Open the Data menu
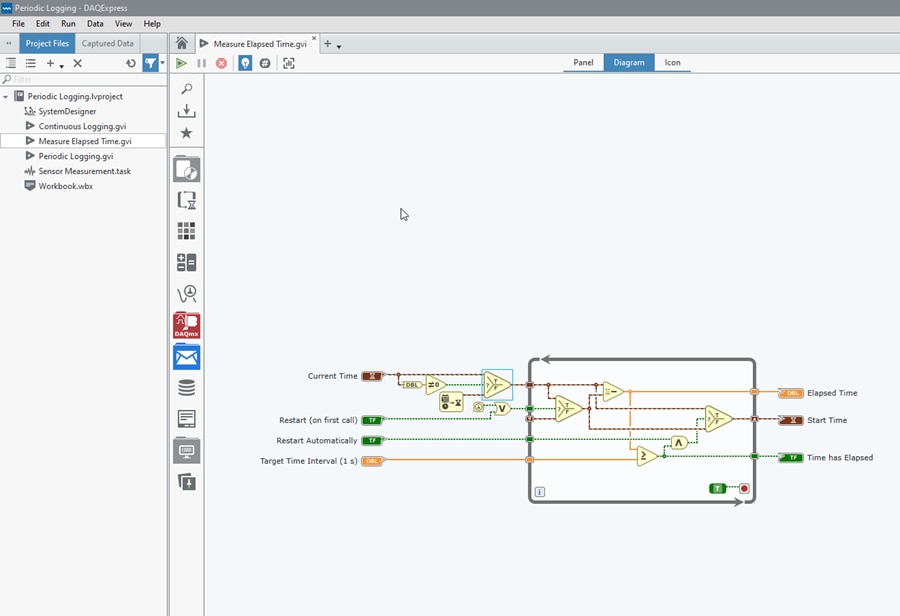 tap(95, 23)
